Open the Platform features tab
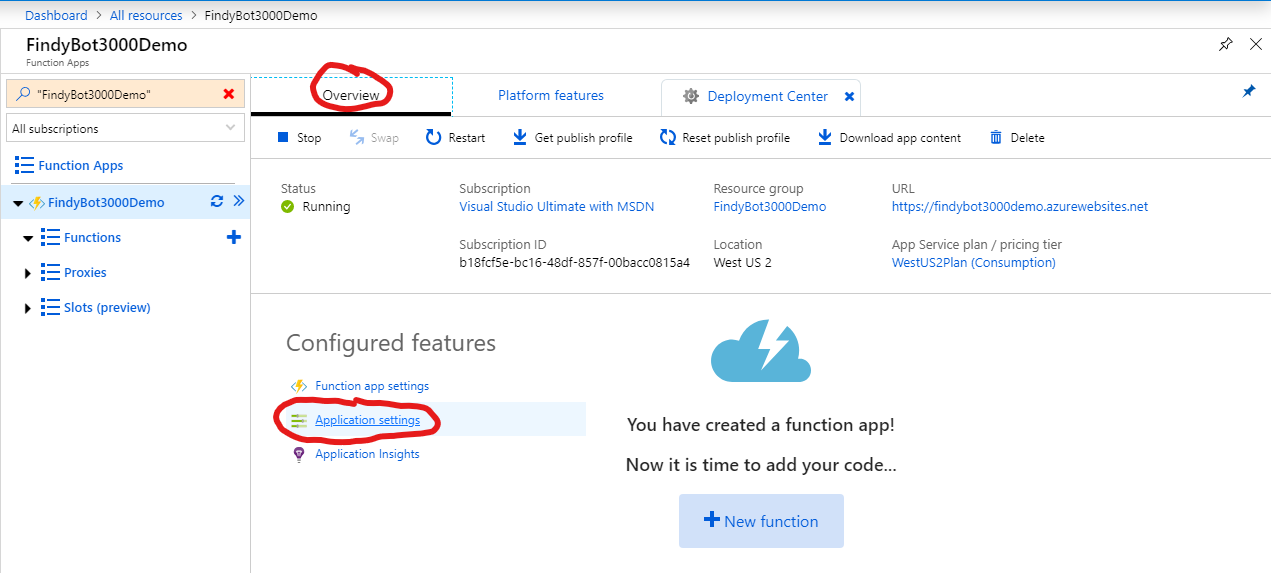This screenshot has height=573, width=1271. pyautogui.click(x=551, y=96)
